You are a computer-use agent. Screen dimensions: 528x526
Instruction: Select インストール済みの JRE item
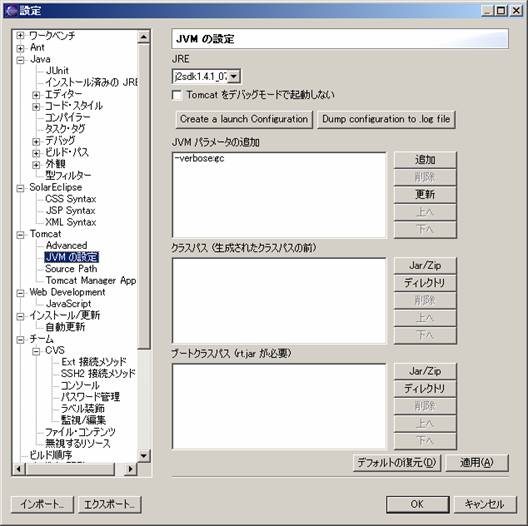(x=91, y=82)
